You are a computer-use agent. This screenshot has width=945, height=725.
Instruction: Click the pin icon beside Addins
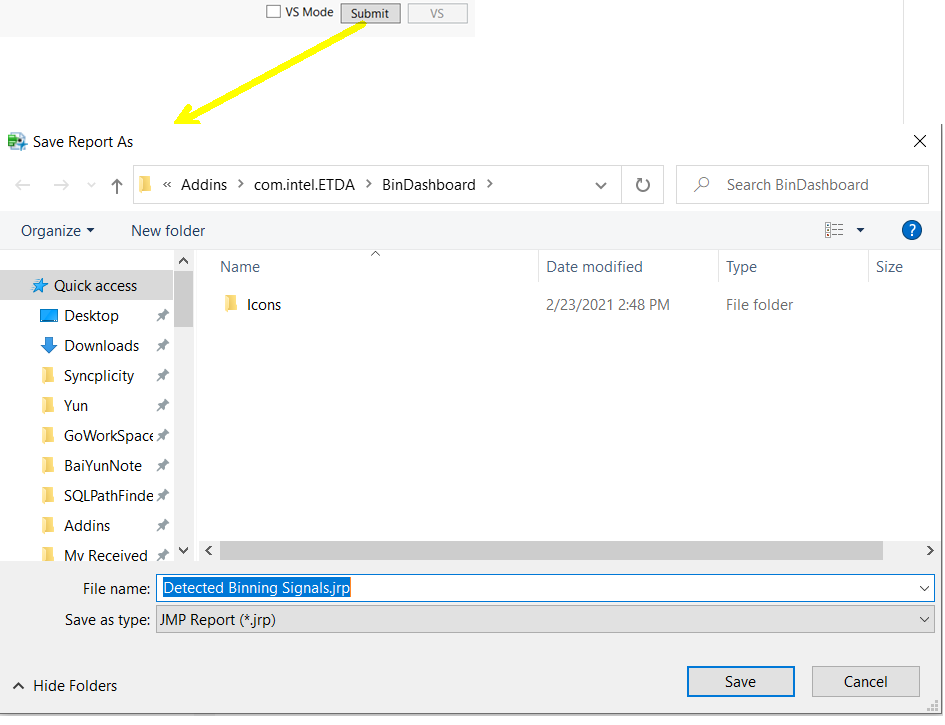pyautogui.click(x=162, y=526)
